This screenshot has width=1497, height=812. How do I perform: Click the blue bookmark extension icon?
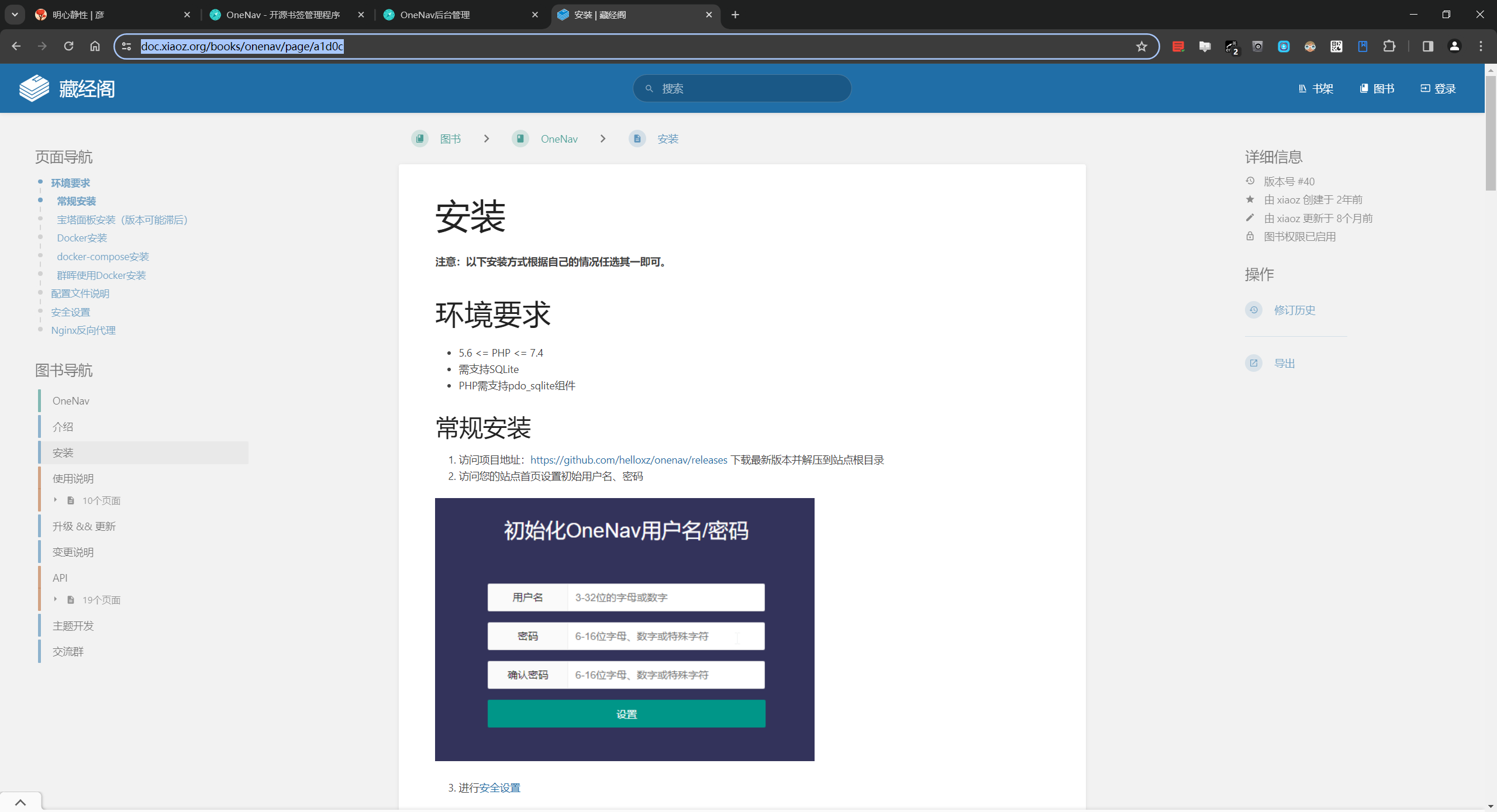(x=1363, y=46)
